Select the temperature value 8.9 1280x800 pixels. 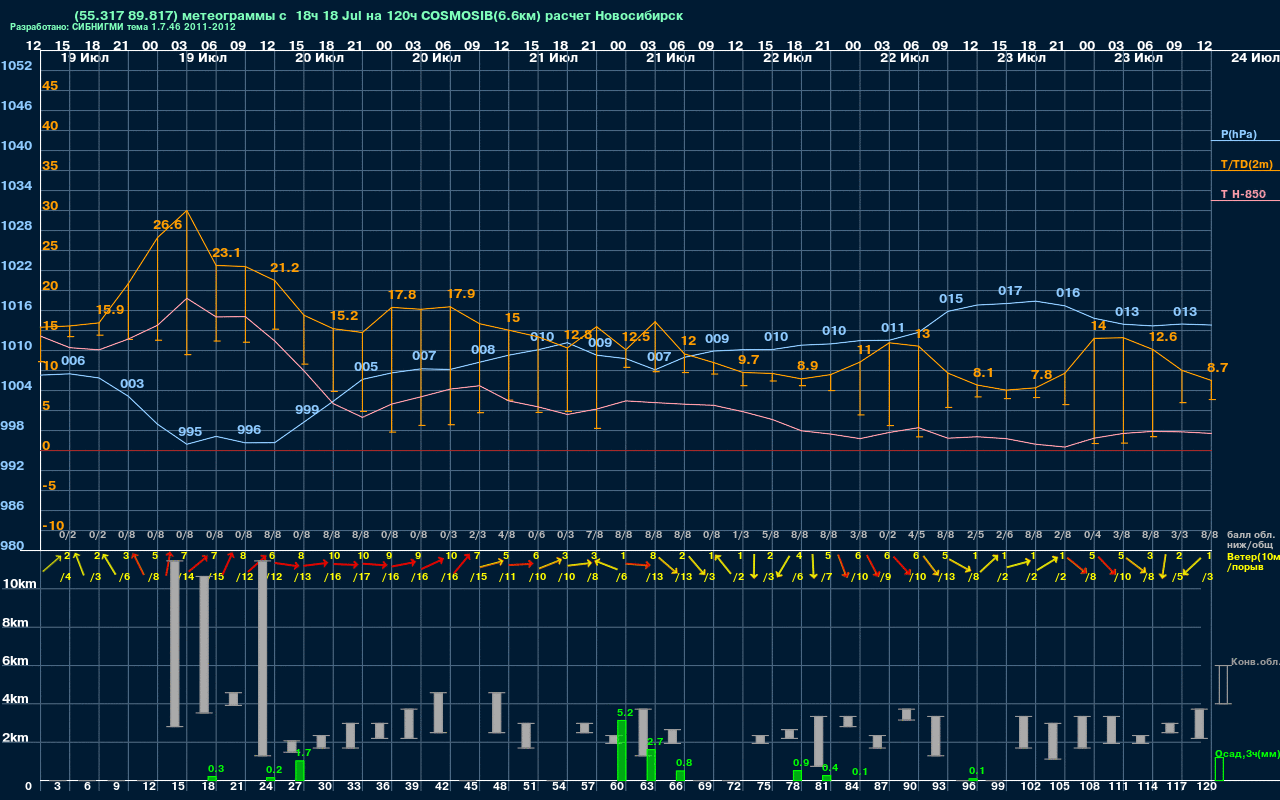point(808,366)
